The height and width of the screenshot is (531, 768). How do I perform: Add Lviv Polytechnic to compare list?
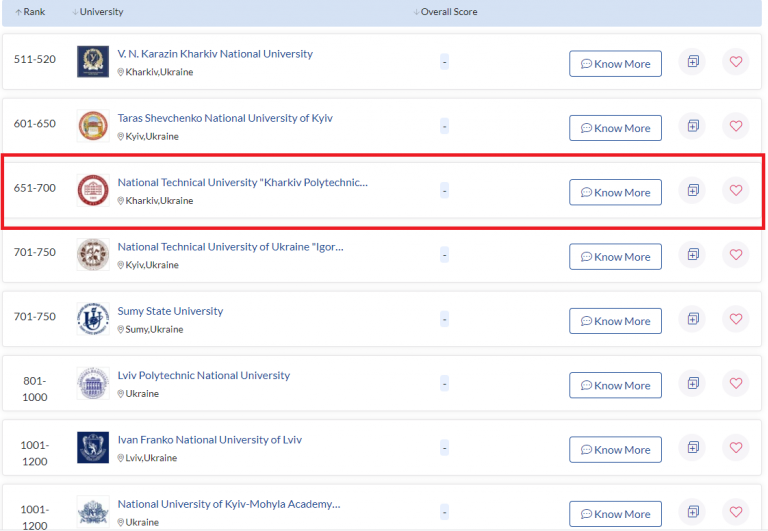(x=693, y=383)
